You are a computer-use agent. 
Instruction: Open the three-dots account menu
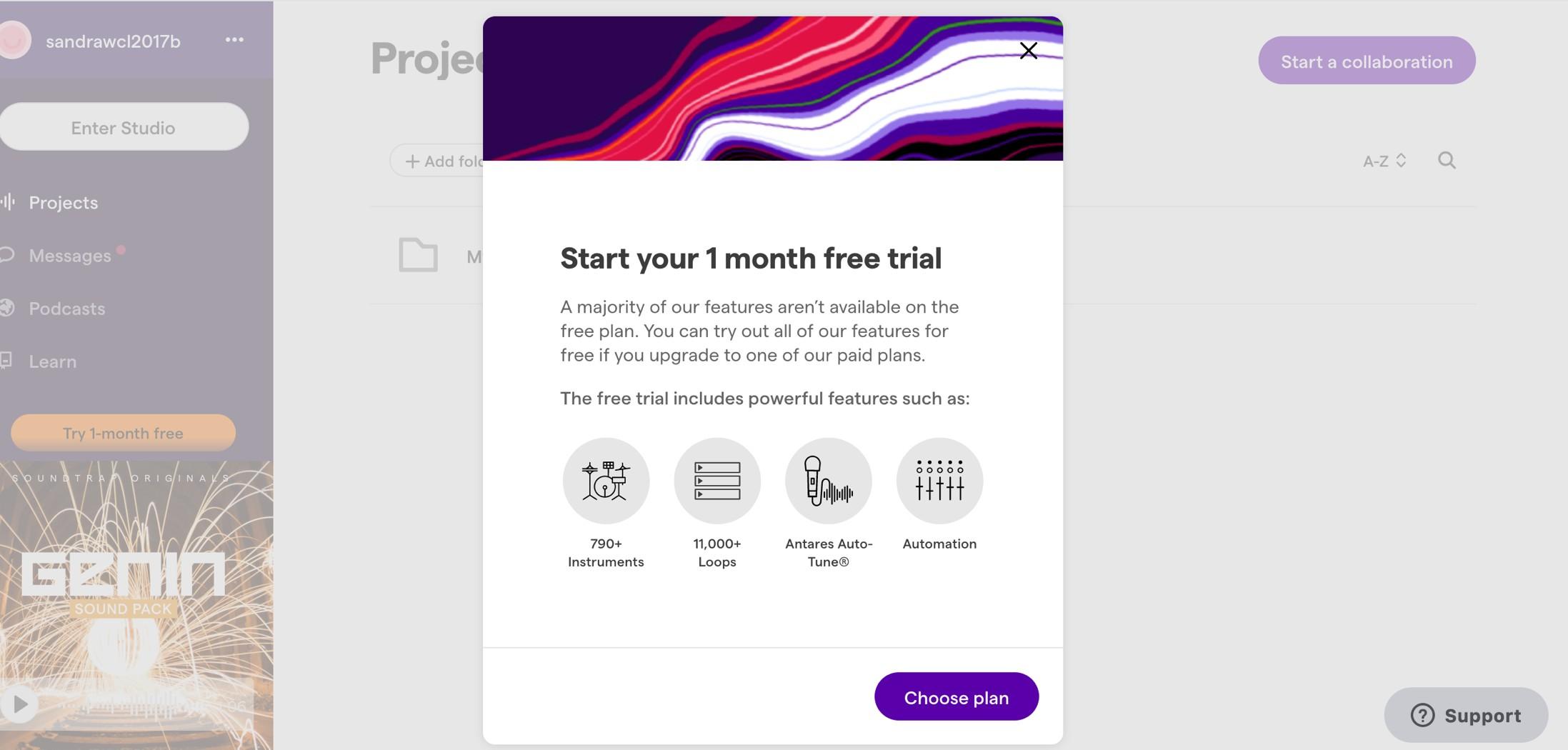coord(234,40)
